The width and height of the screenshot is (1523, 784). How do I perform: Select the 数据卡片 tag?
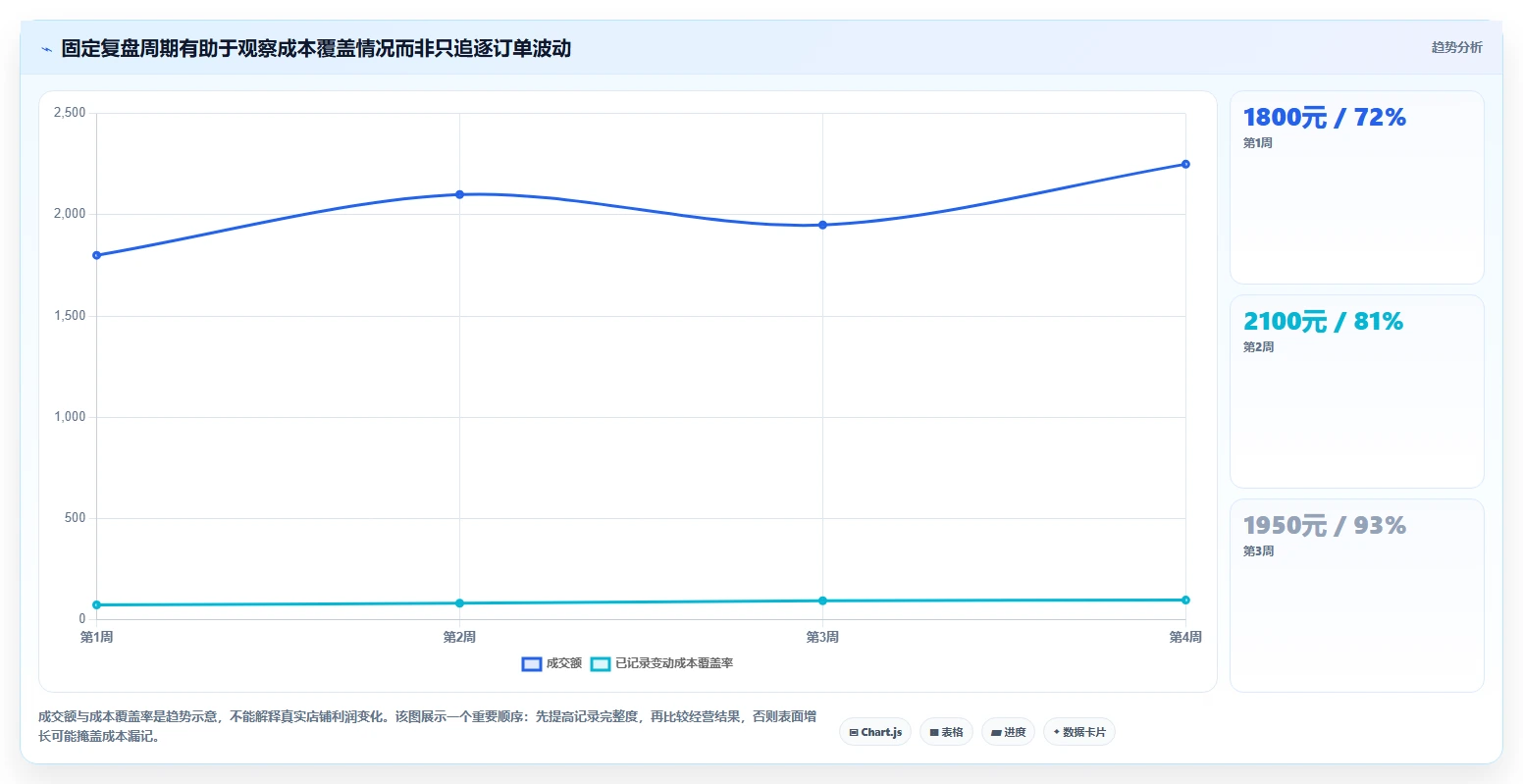tap(1079, 732)
